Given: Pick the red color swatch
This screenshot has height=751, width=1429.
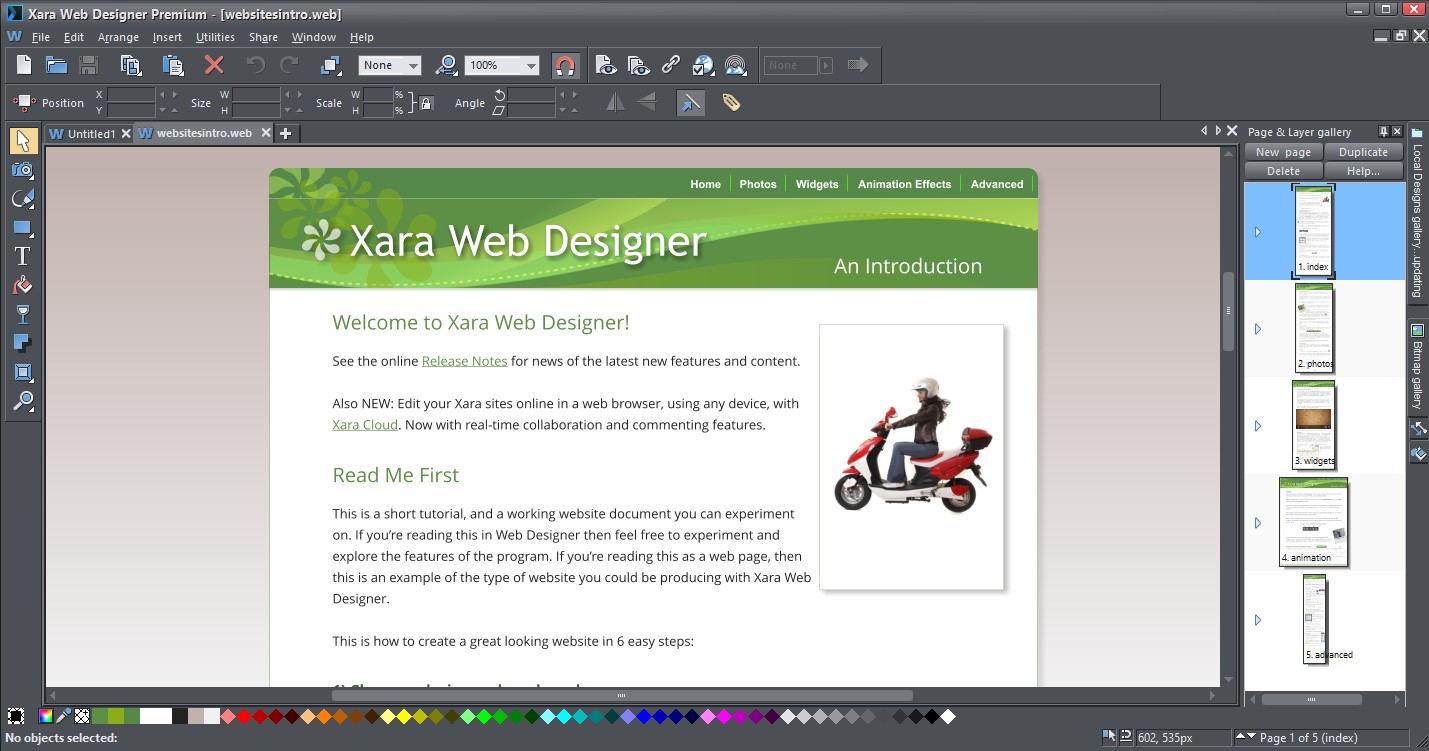Looking at the screenshot, I should click(x=243, y=716).
